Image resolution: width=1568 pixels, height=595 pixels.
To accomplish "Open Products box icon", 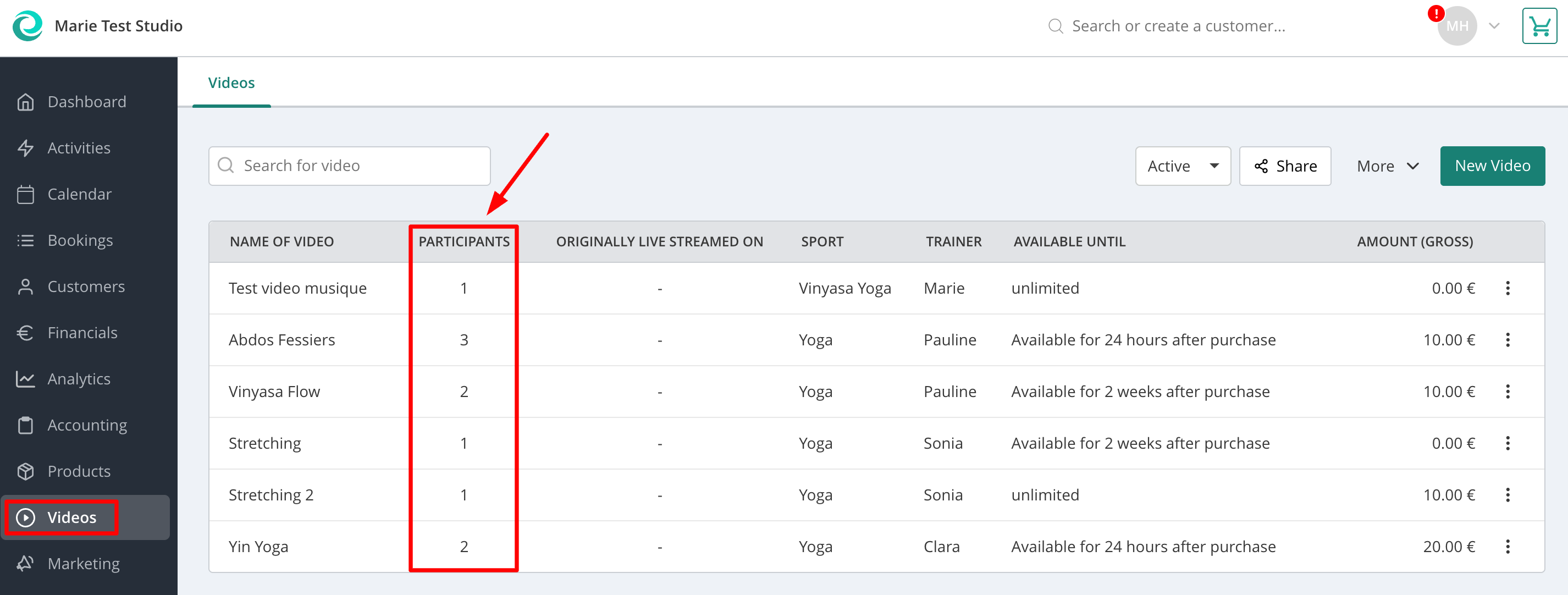I will point(25,471).
